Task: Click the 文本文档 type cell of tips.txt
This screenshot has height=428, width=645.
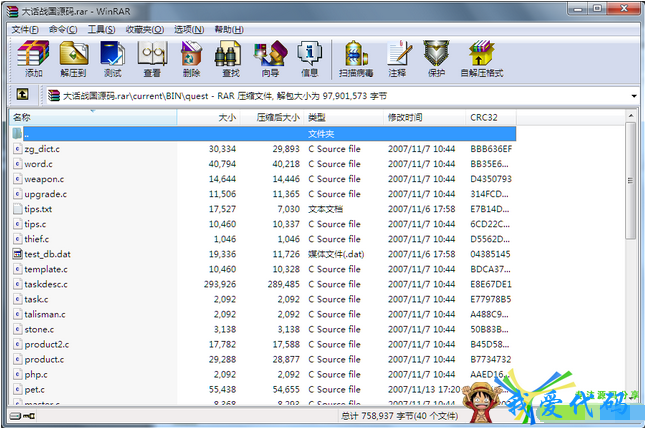Action: point(325,209)
